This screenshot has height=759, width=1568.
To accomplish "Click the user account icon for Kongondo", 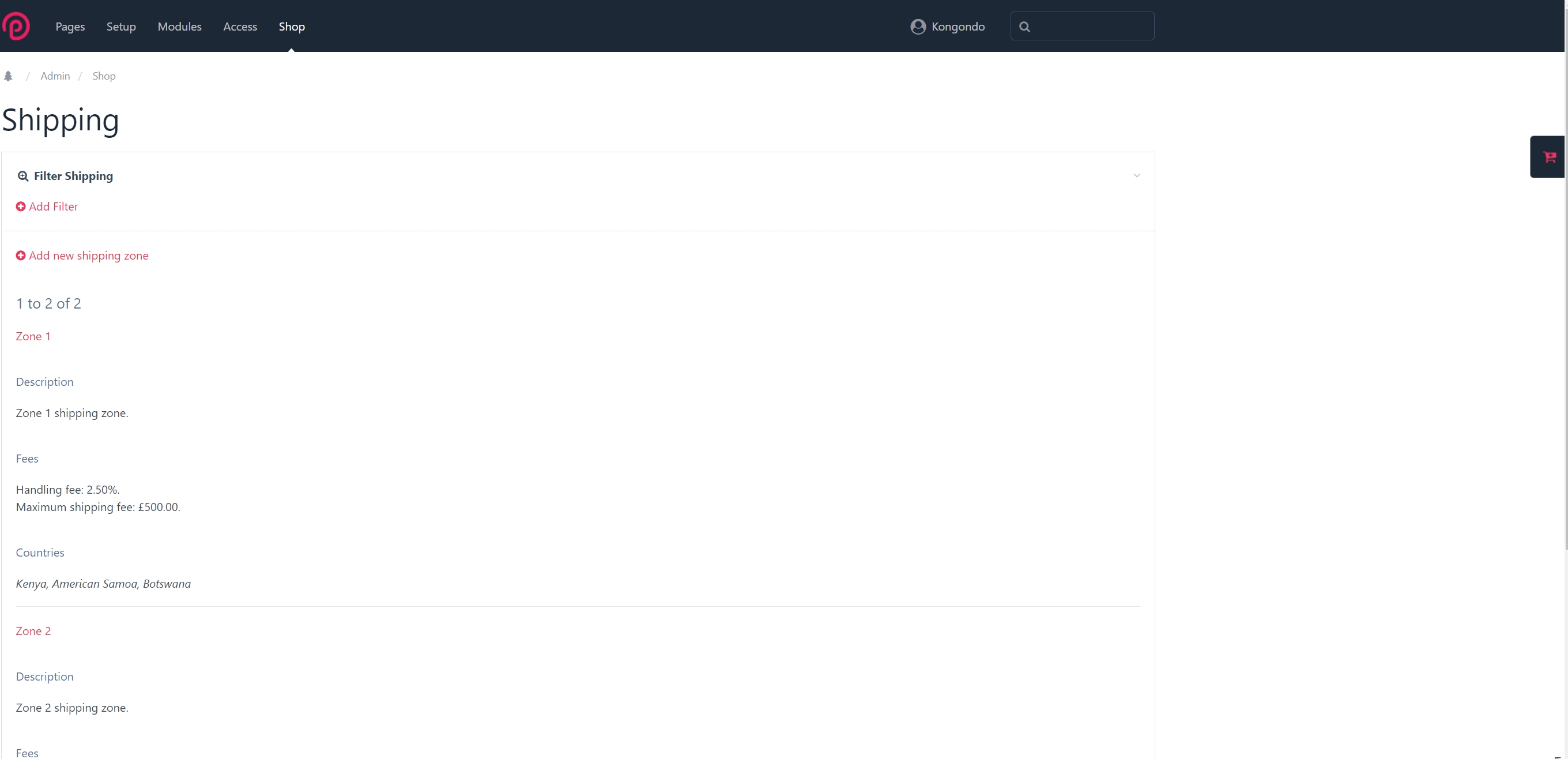I will pyautogui.click(x=917, y=27).
